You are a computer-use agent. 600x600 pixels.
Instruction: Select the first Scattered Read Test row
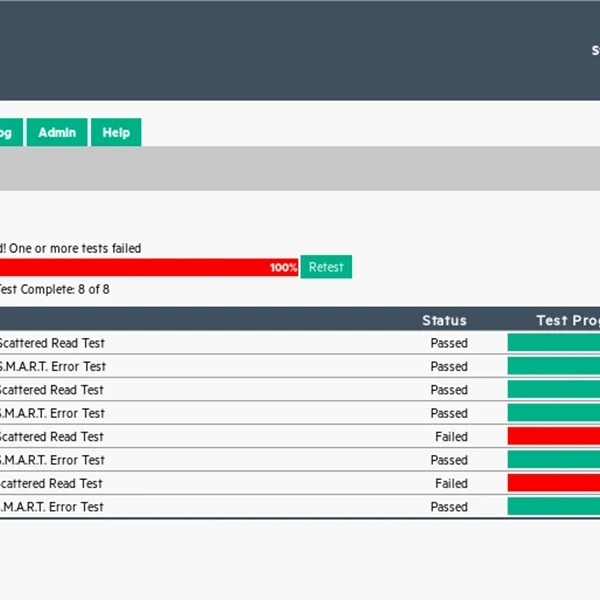(52, 343)
